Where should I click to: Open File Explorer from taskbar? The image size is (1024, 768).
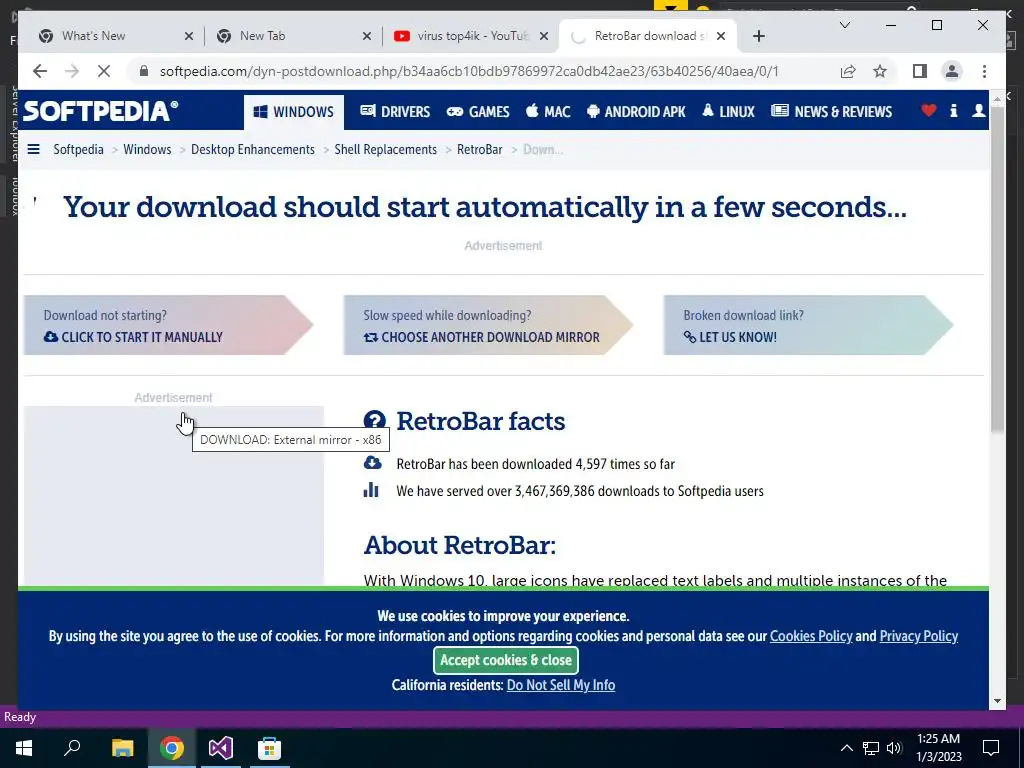point(122,748)
